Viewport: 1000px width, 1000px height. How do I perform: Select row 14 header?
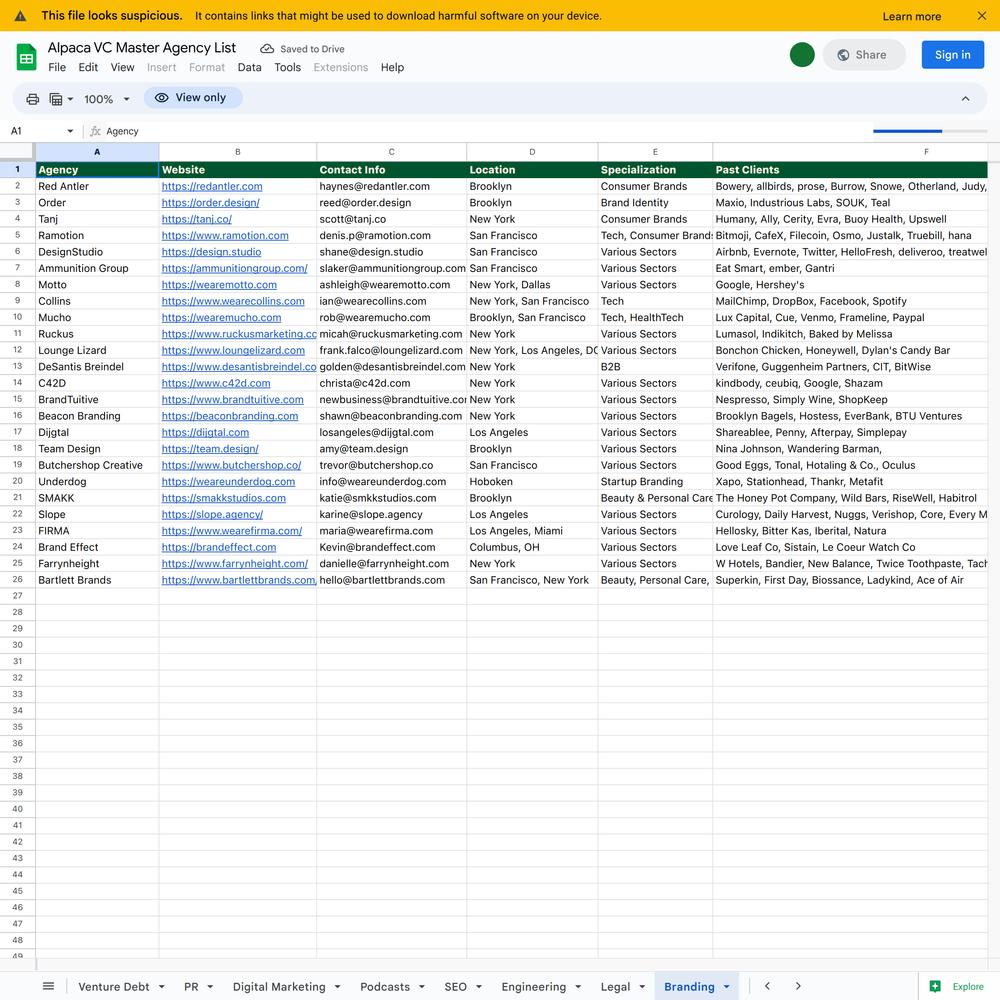(x=17, y=383)
